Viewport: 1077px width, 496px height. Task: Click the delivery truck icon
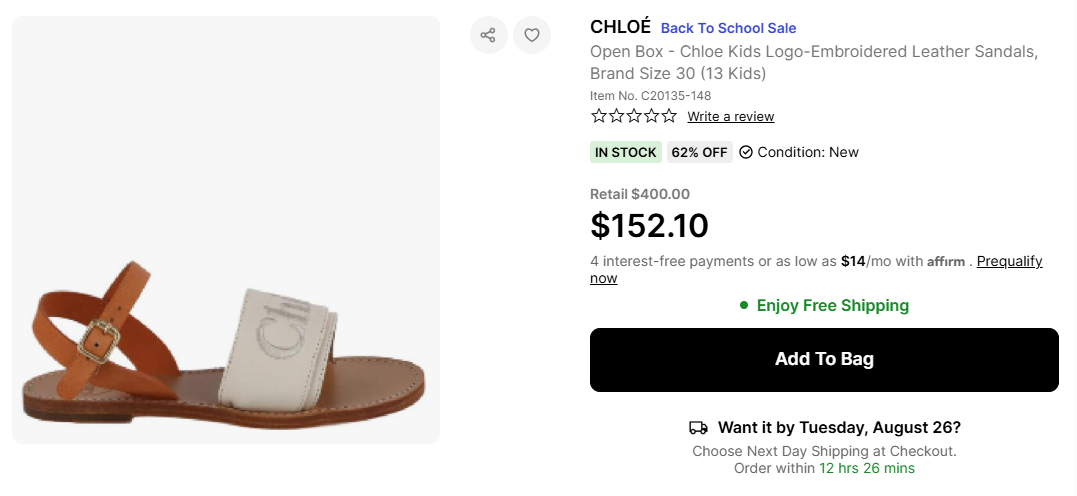[698, 428]
